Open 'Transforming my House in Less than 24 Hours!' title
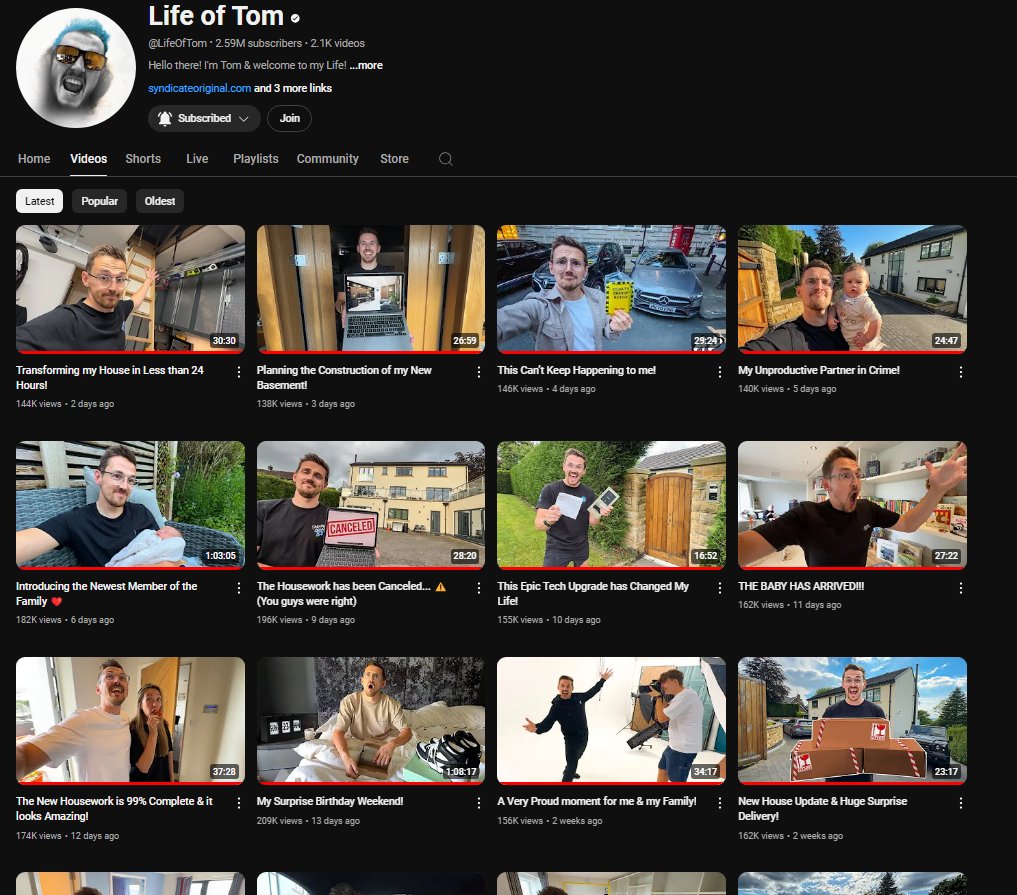 pyautogui.click(x=110, y=377)
